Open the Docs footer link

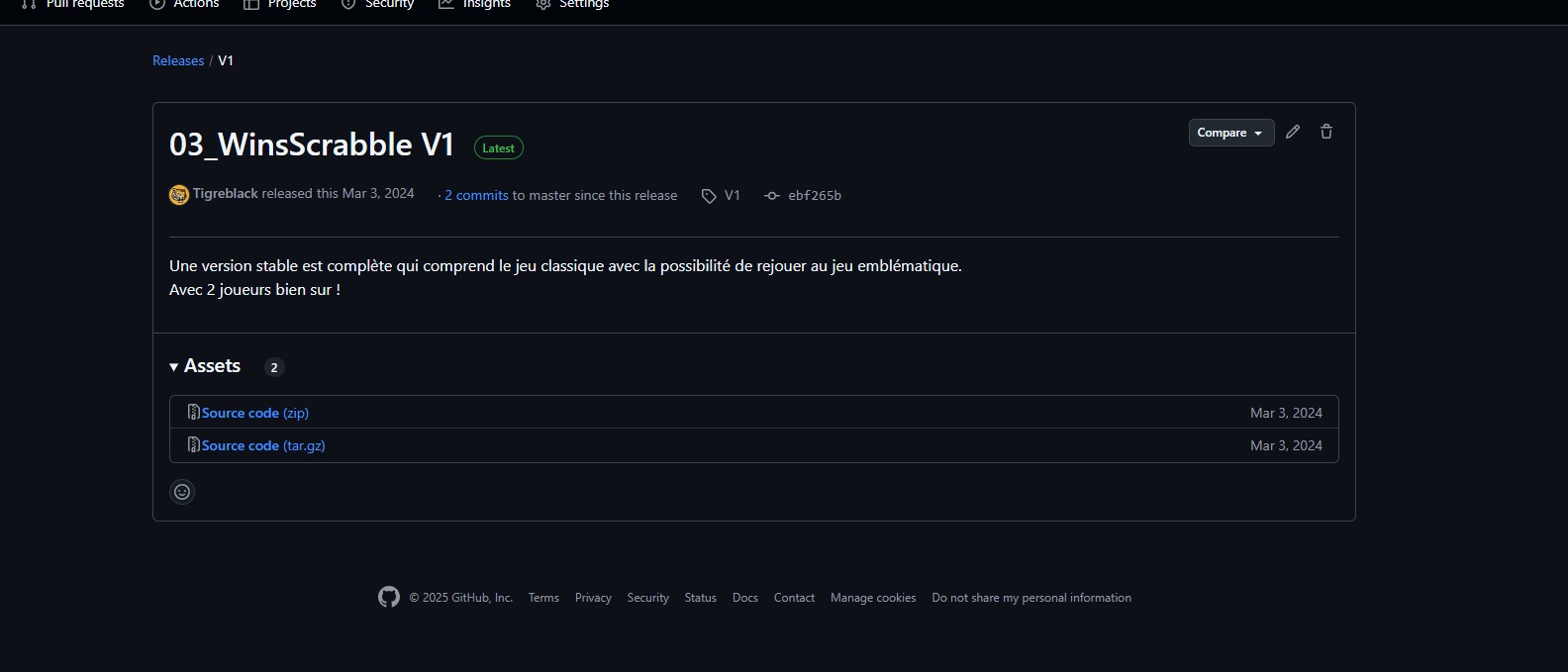pos(745,598)
